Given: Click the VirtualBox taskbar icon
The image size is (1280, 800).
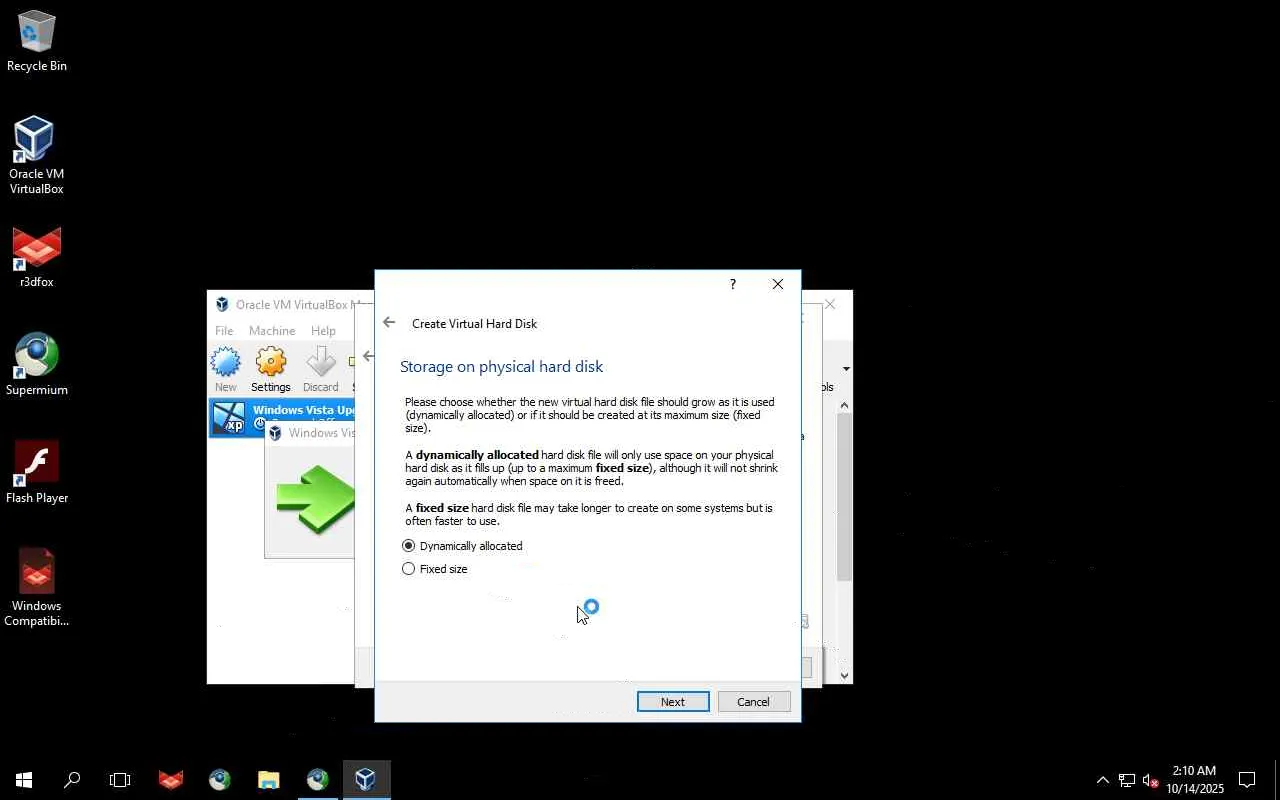Looking at the screenshot, I should coord(366,780).
